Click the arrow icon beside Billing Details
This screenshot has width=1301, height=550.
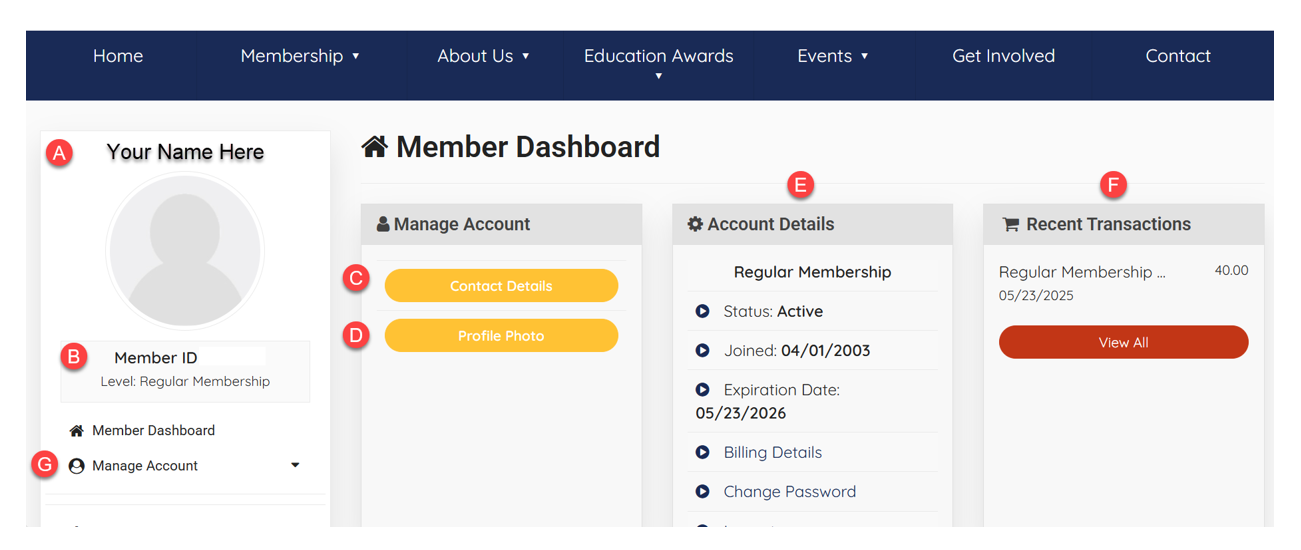coord(702,453)
